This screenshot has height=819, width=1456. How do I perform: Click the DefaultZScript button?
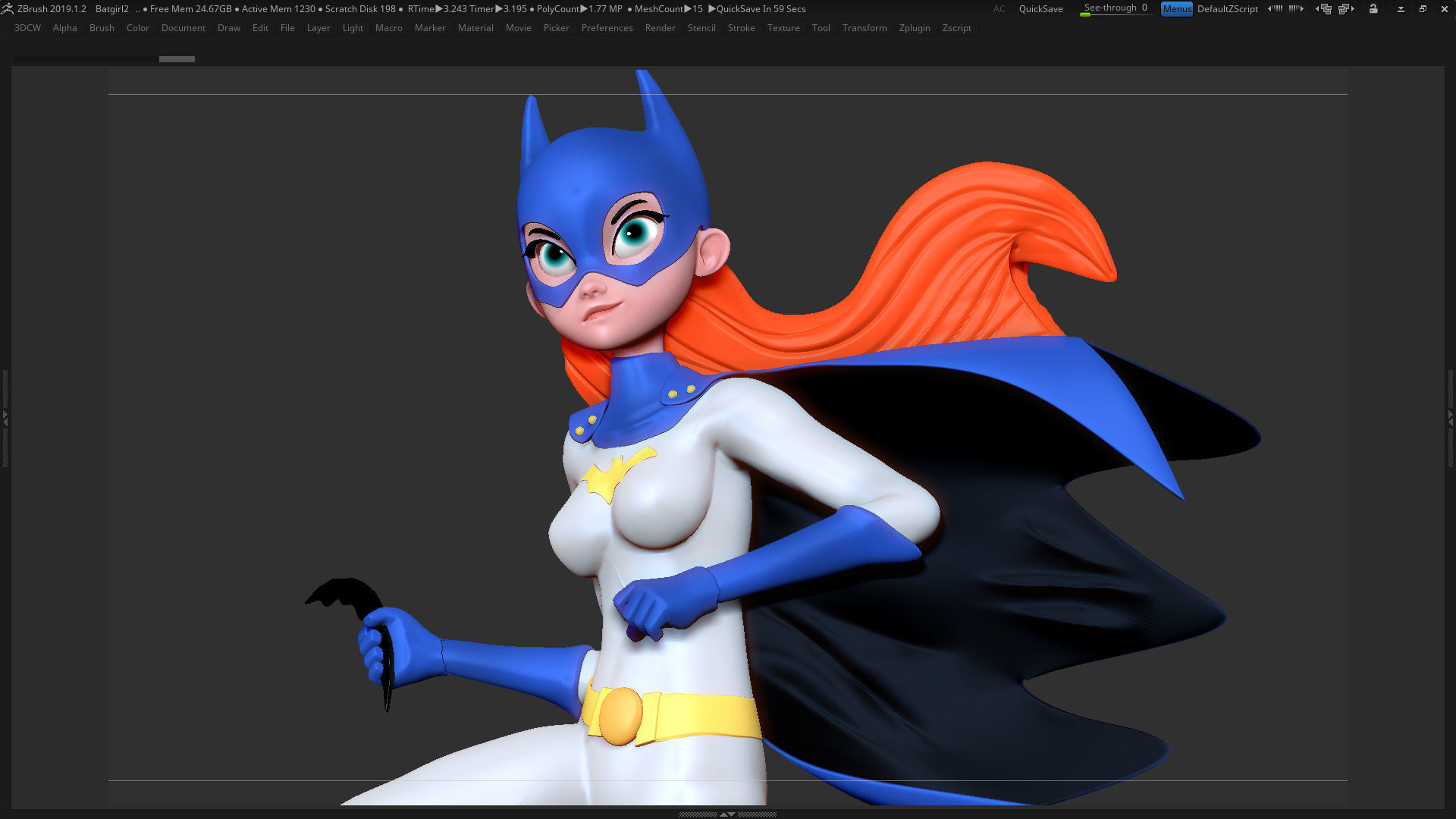tap(1228, 9)
